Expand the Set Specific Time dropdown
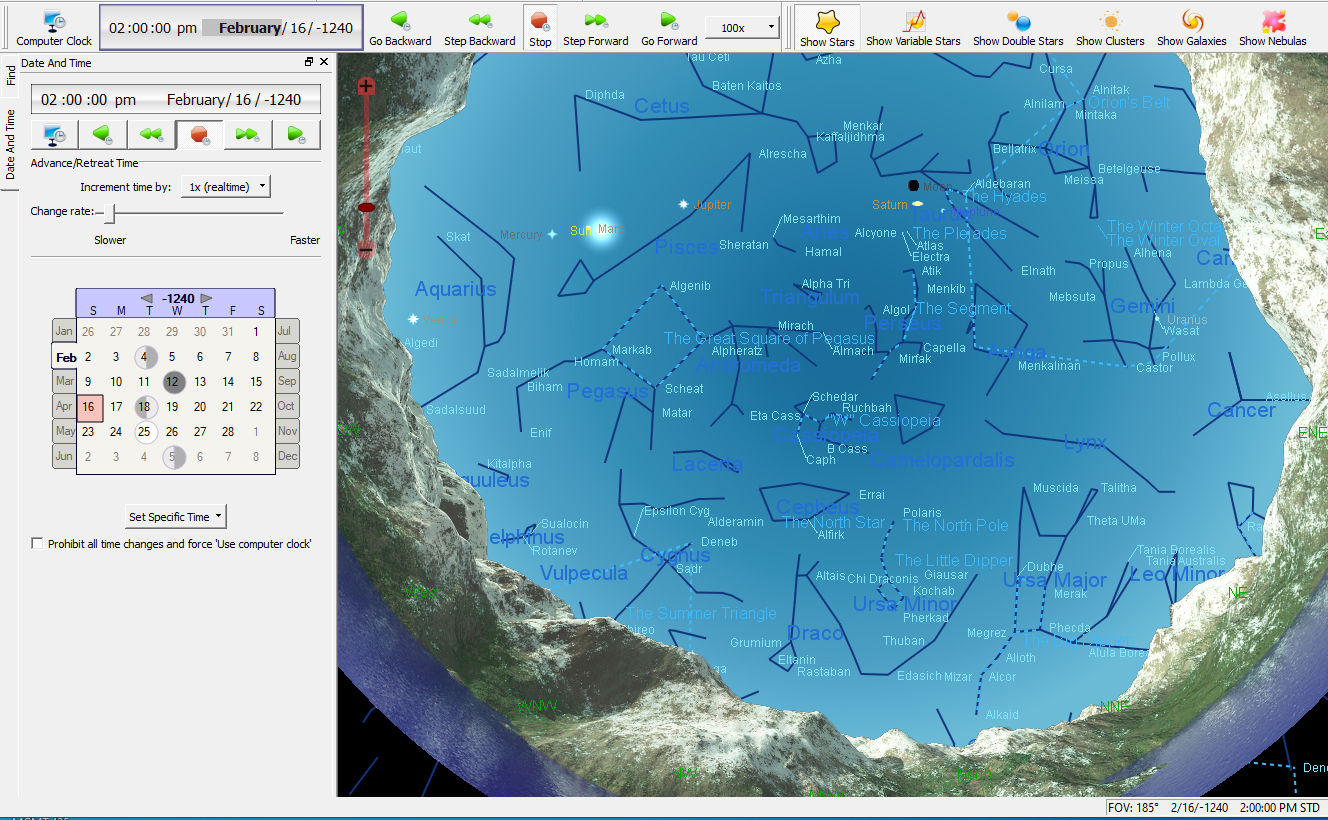This screenshot has width=1328, height=820. [x=176, y=517]
